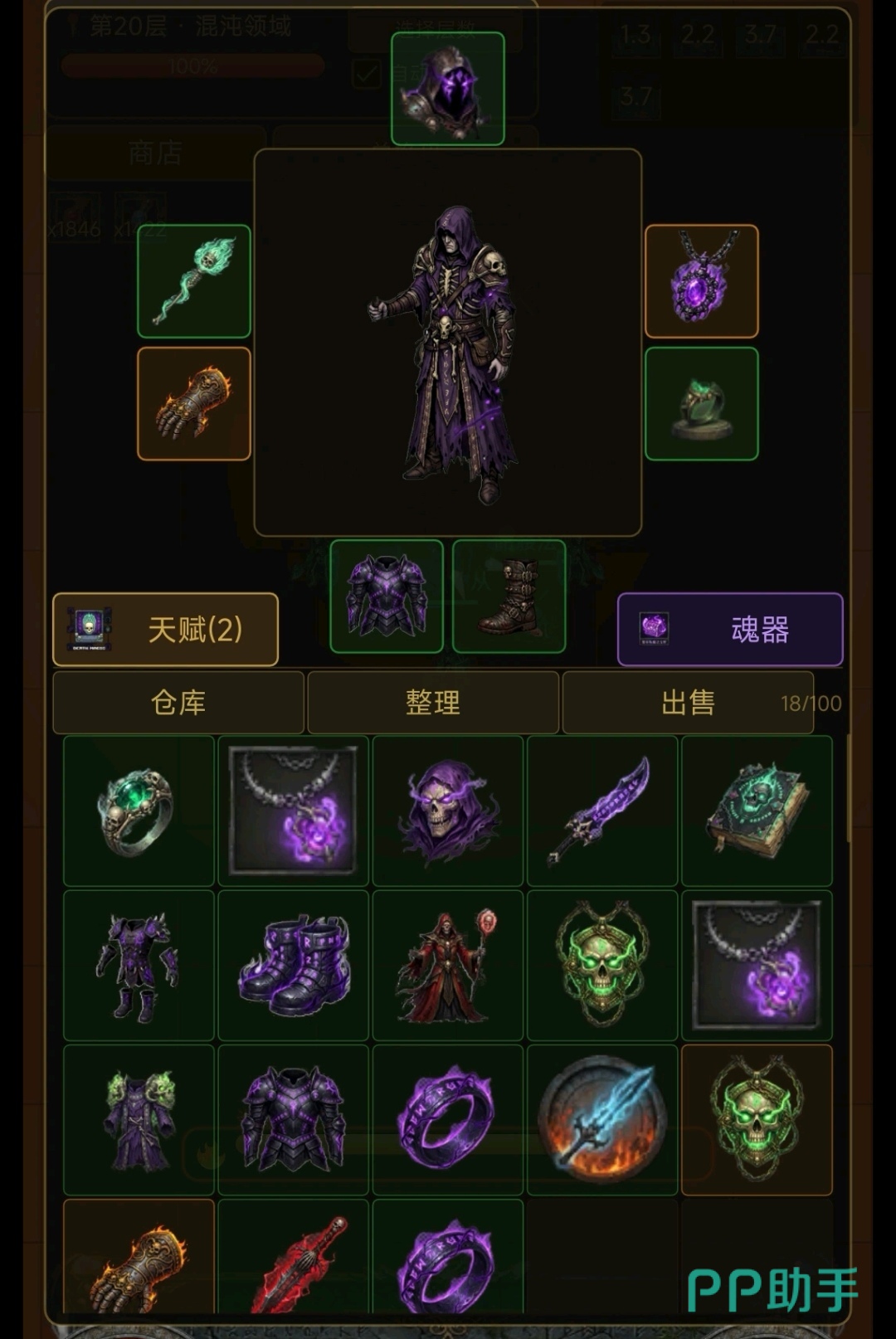This screenshot has width=896, height=1339.
Task: Tap the equipped green ring slot
Action: [702, 404]
